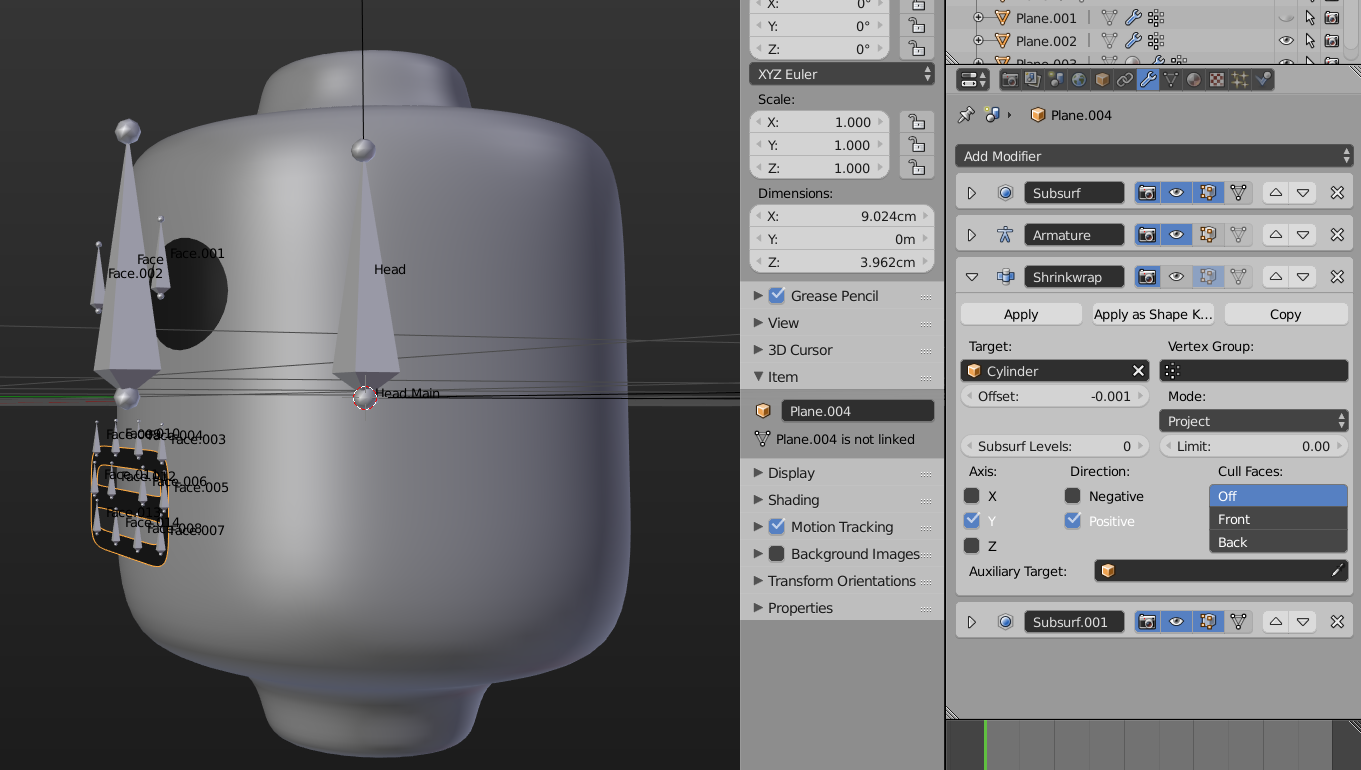Open the Render Layers properties tab
This screenshot has height=770, width=1361.
point(1033,80)
